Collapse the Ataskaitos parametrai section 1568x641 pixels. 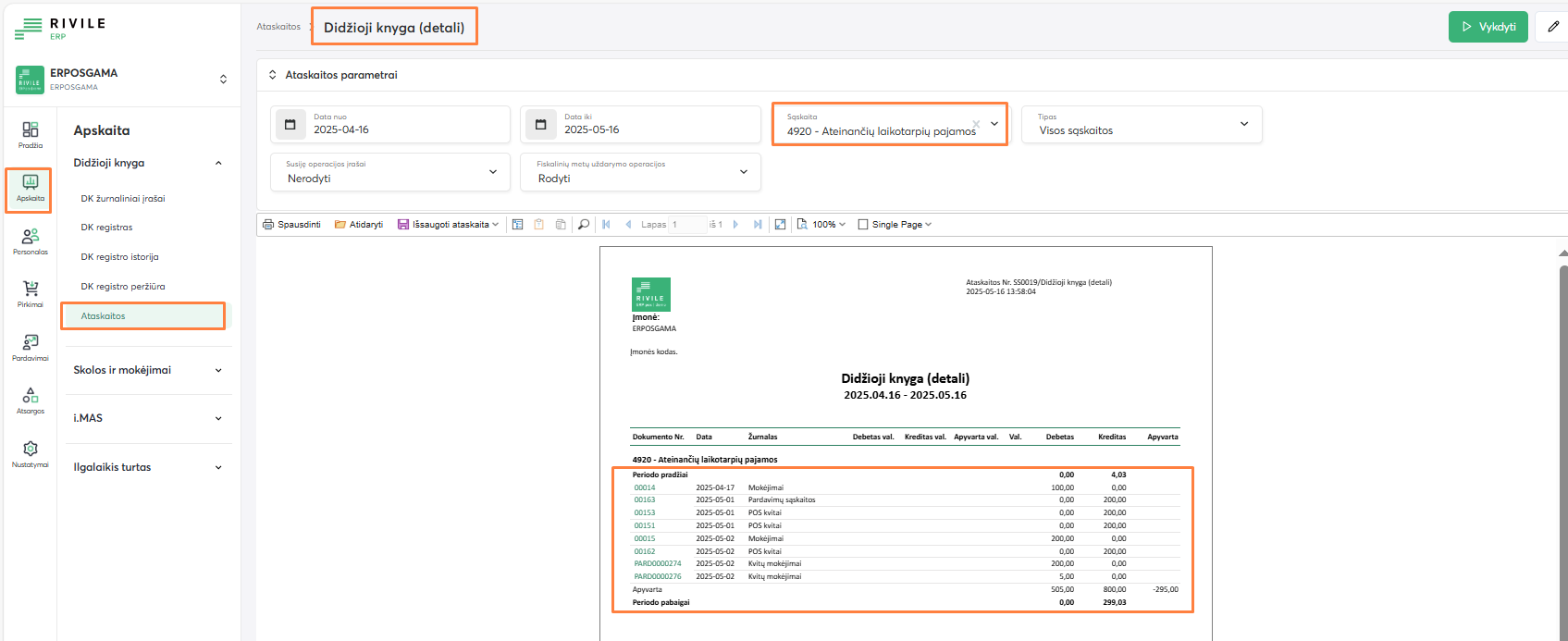(x=273, y=75)
